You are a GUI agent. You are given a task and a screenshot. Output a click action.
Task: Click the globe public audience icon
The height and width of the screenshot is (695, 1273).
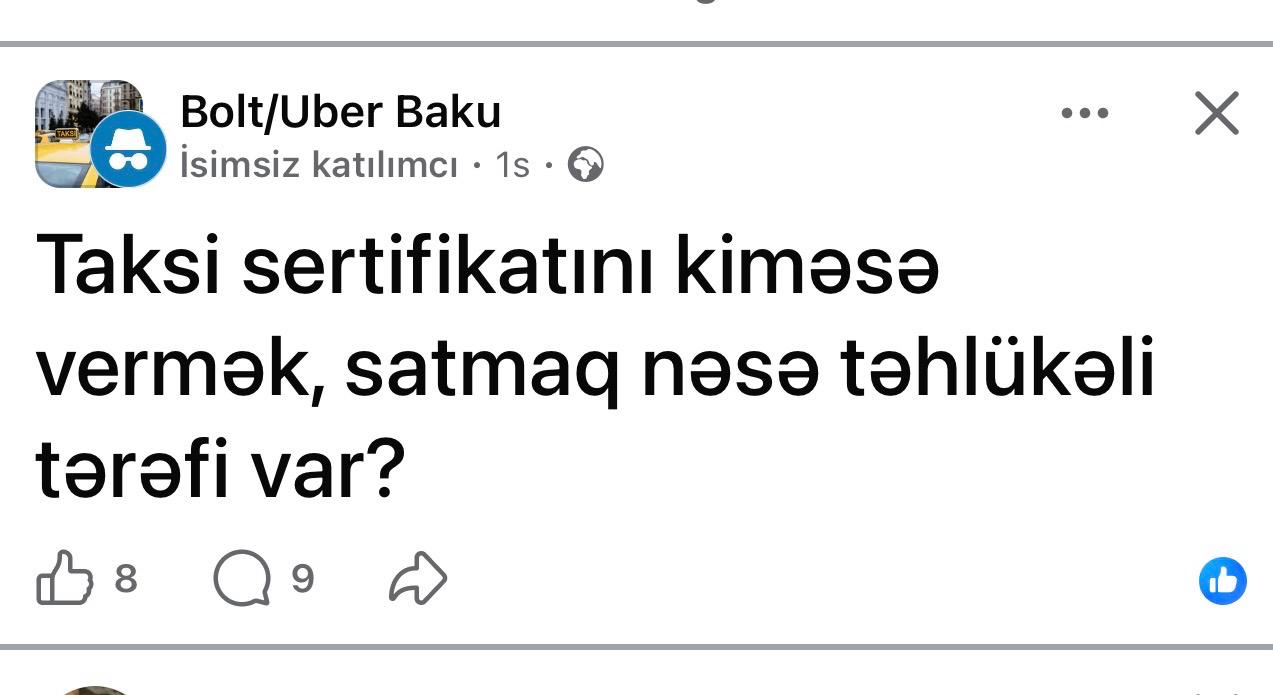tap(586, 165)
